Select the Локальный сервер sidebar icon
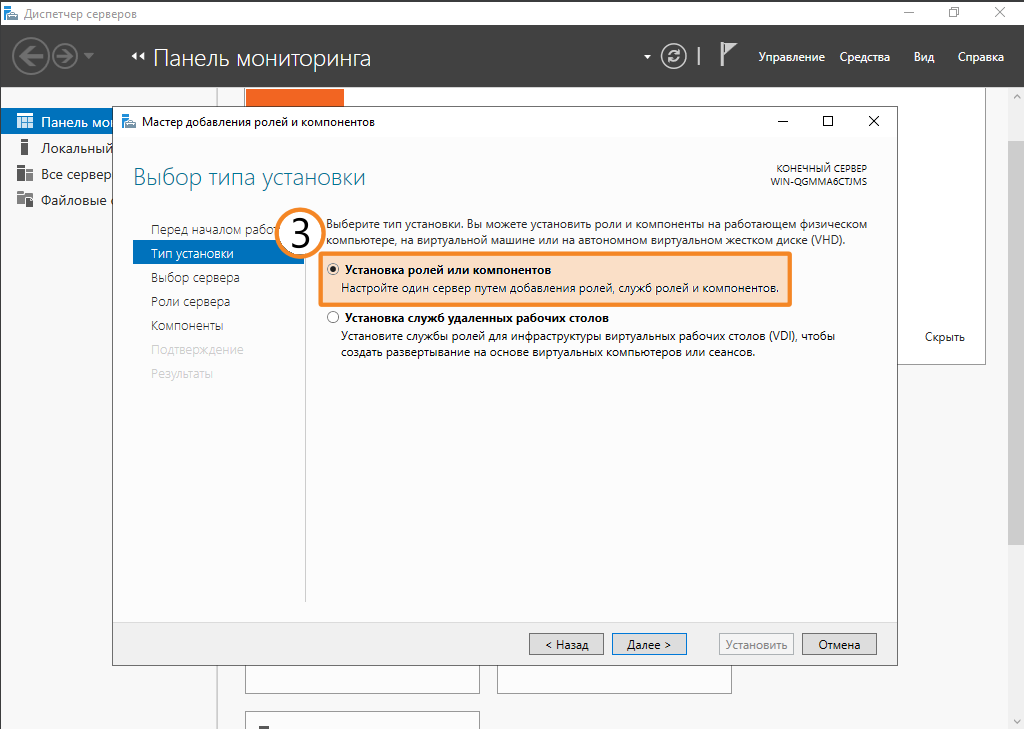The width and height of the screenshot is (1025, 729). 25,148
